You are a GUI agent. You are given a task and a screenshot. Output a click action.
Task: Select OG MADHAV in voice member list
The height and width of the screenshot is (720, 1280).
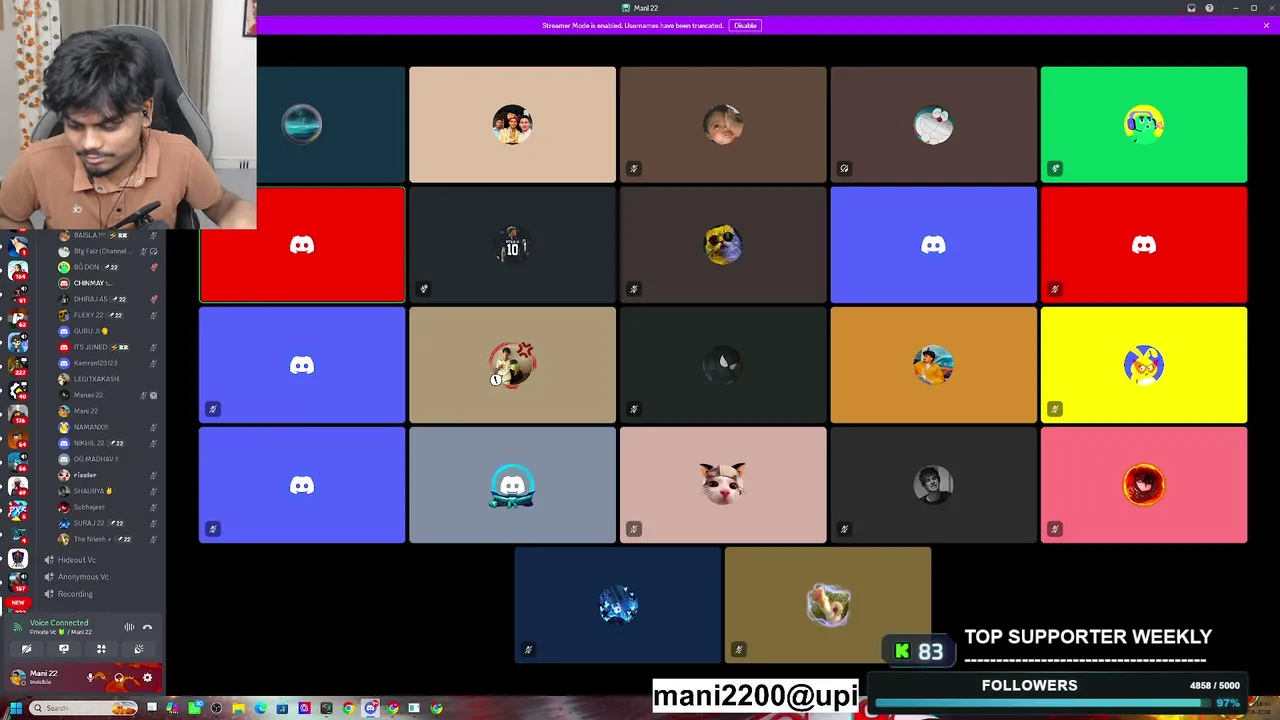point(107,459)
